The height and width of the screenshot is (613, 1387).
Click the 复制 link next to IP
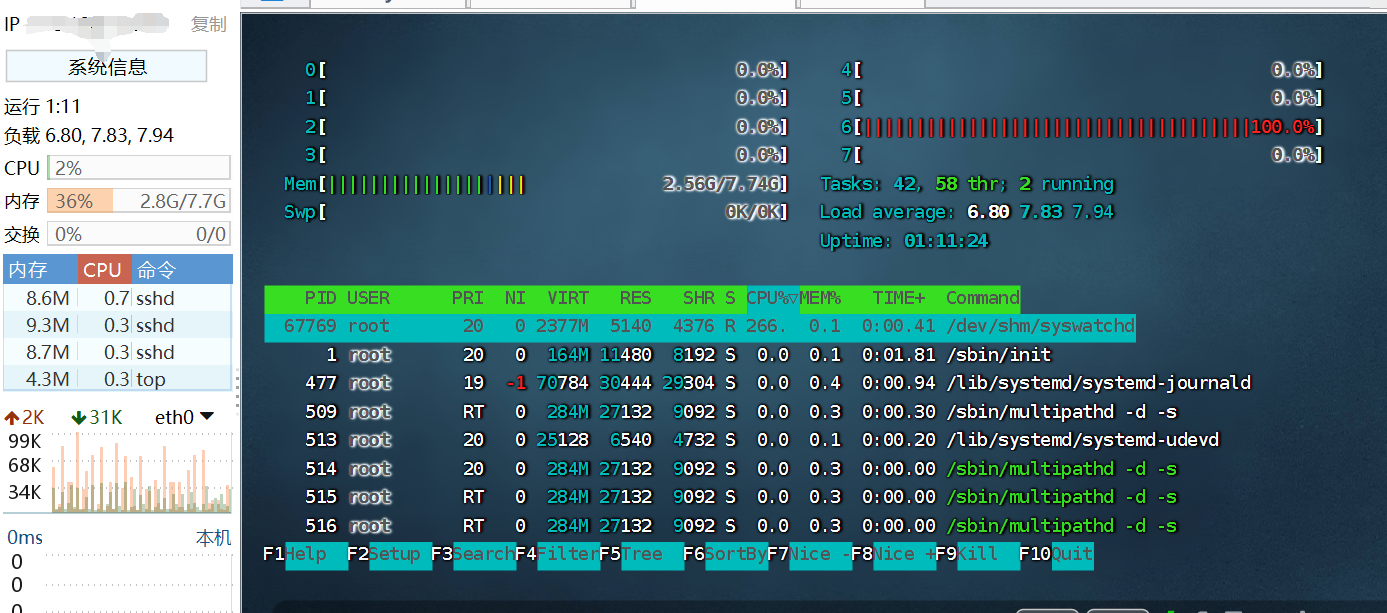coord(208,24)
